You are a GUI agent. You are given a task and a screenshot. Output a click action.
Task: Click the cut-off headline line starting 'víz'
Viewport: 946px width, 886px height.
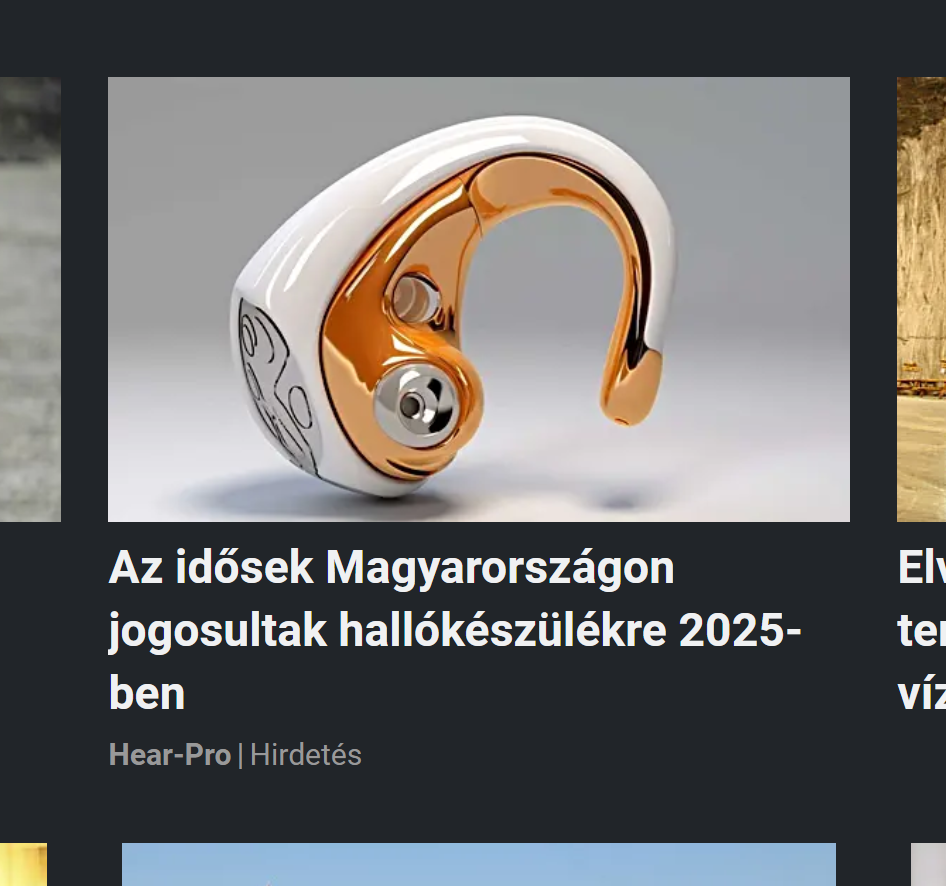(x=922, y=693)
